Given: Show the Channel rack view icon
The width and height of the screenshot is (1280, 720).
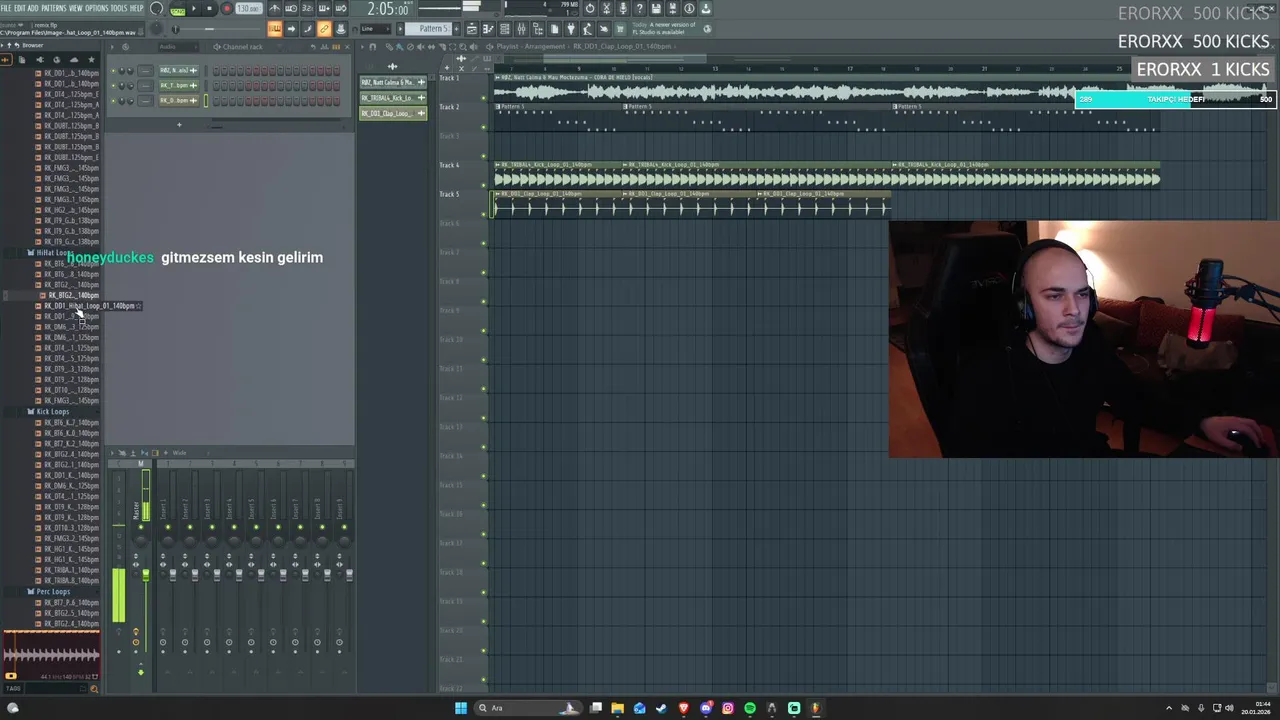Looking at the screenshot, I should 505,28.
